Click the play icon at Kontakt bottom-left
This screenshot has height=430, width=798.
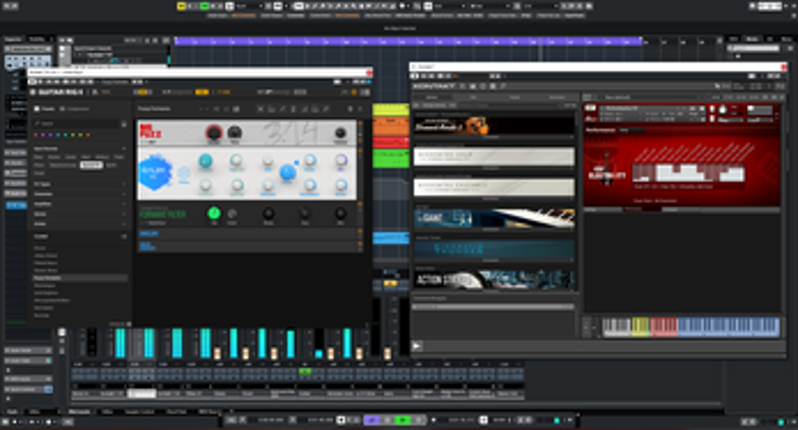417,346
